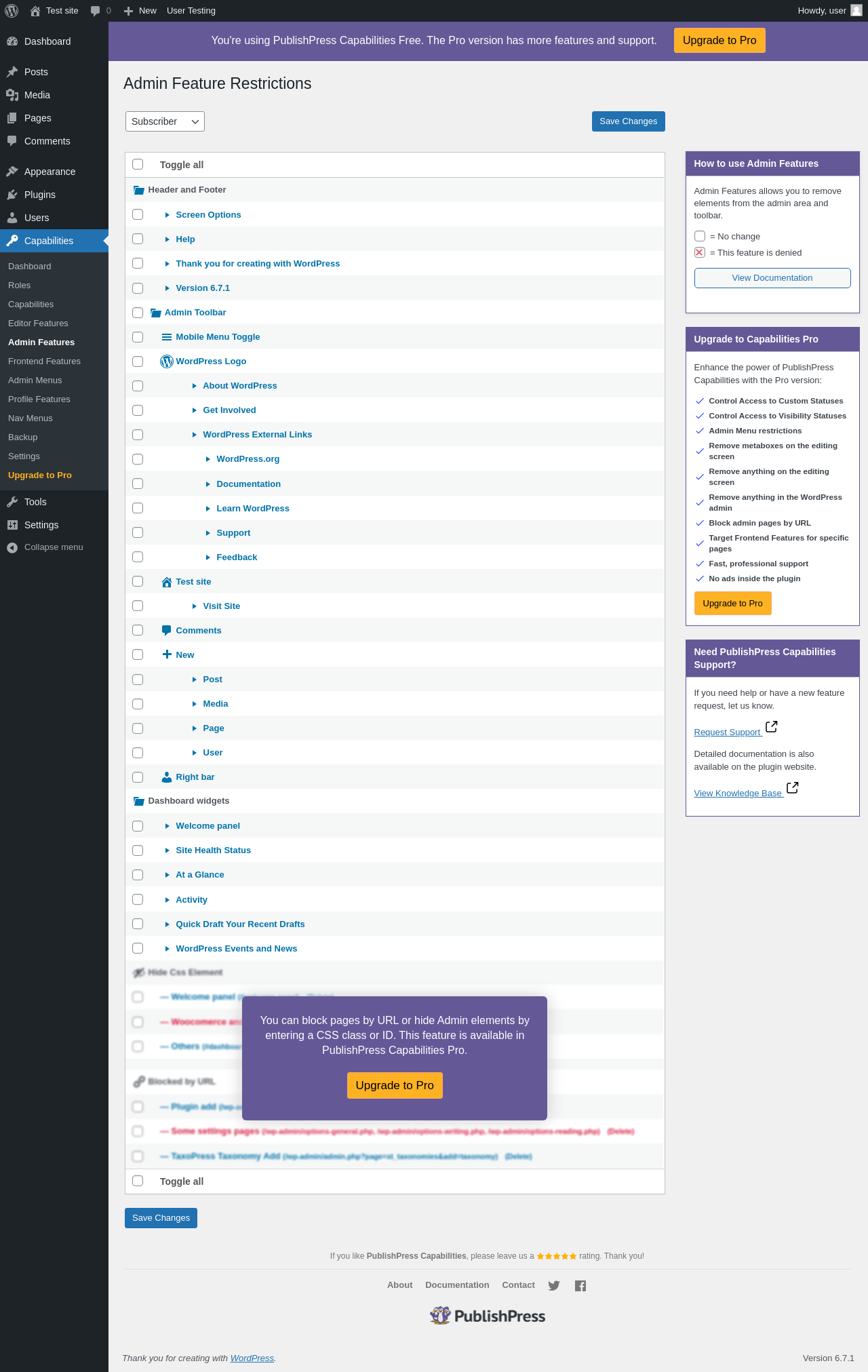Click the Pages icon in the sidebar
The height and width of the screenshot is (1372, 868).
(x=12, y=118)
